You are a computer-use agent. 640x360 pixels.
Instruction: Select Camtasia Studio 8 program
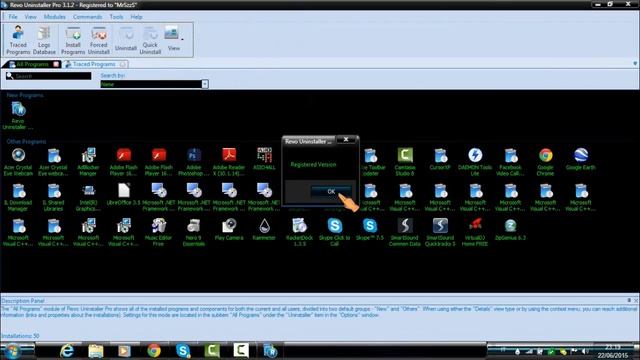(x=405, y=162)
